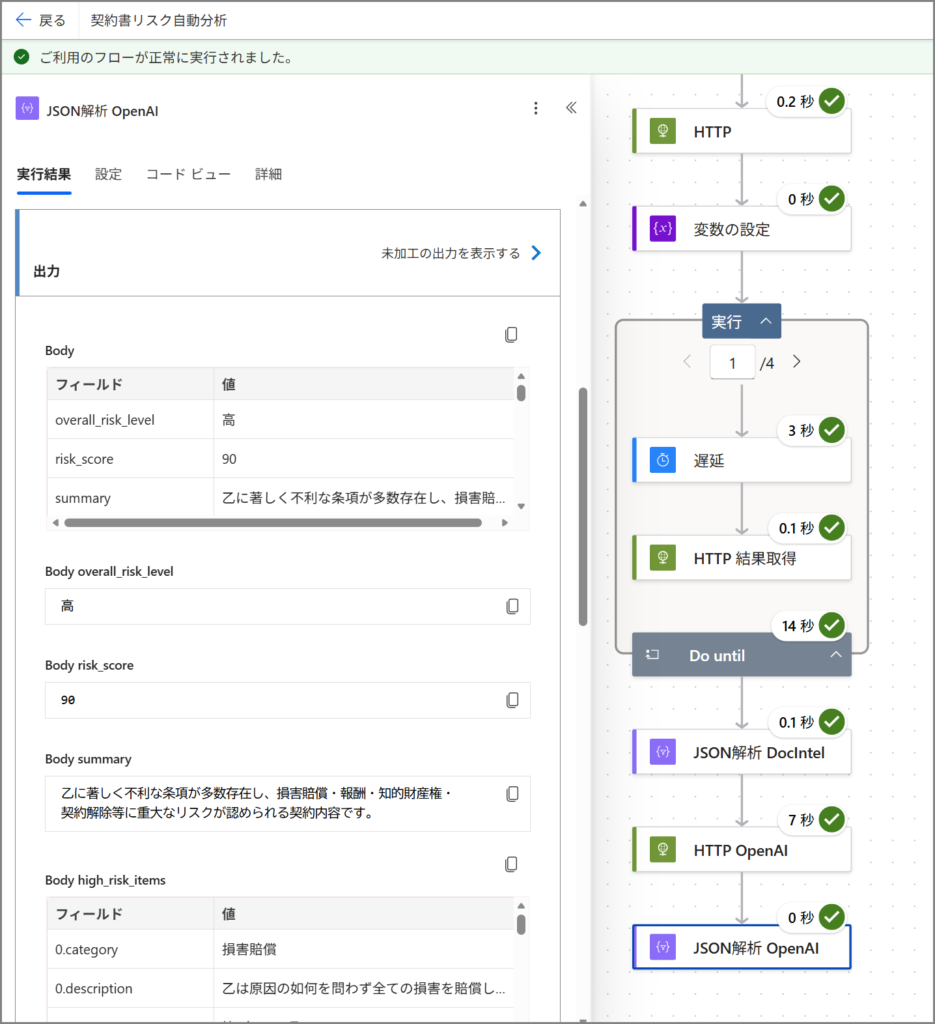
Task: Select the HTTP OpenAI action node
Action: coord(741,850)
